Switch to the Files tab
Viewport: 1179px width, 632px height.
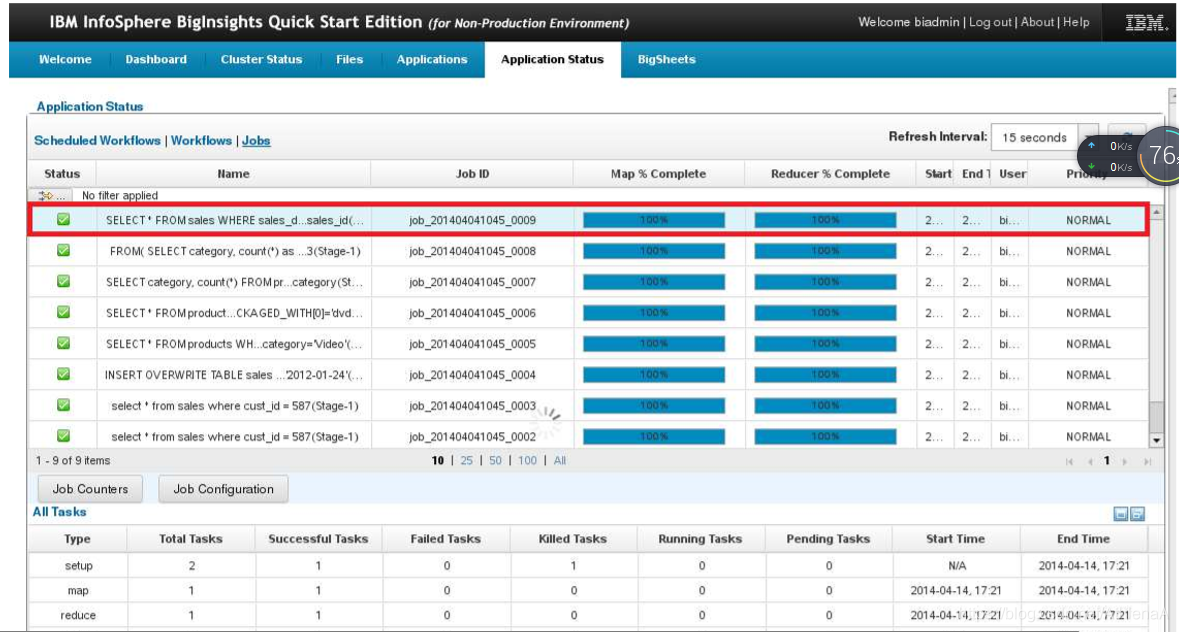point(349,59)
